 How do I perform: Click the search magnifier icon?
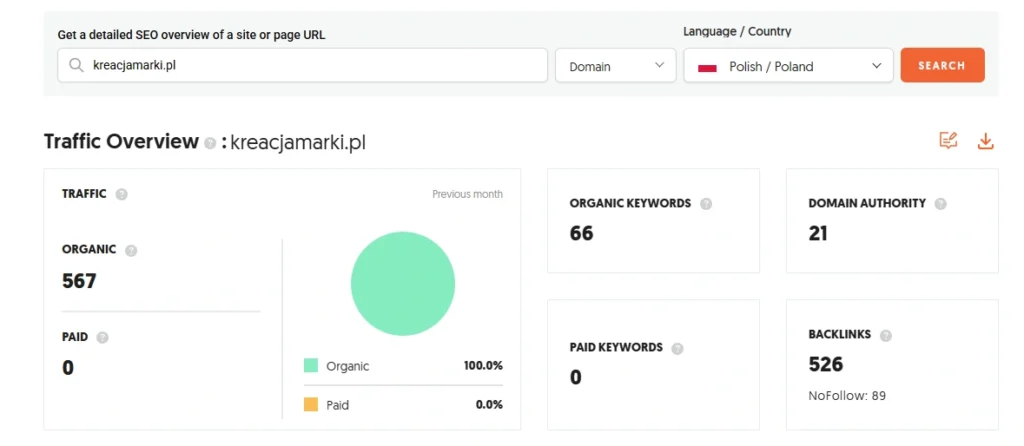[x=77, y=66]
